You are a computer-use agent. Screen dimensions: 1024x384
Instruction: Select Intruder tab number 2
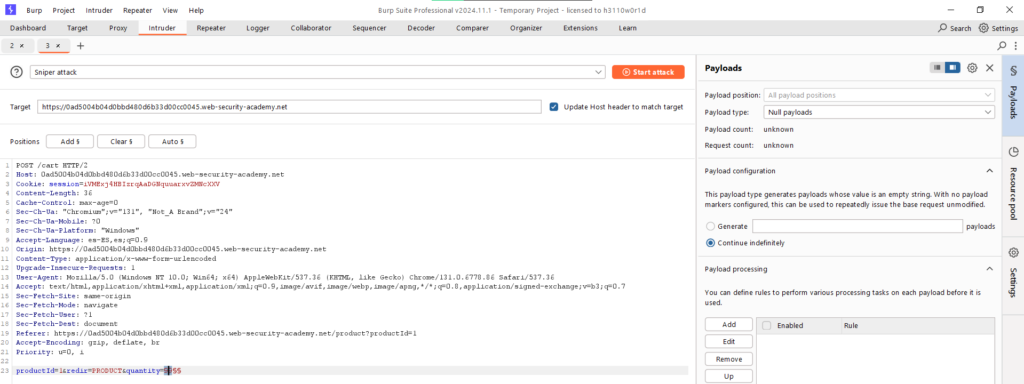(12, 46)
